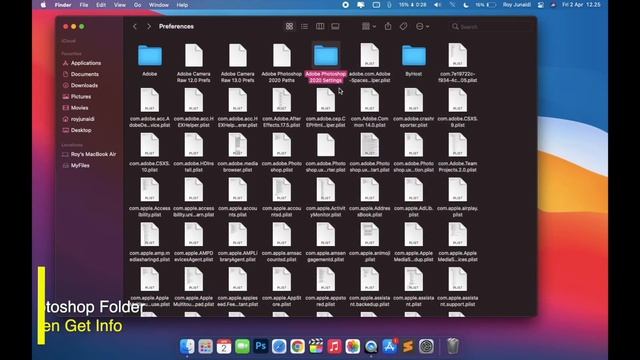The image size is (640, 360).
Task: Open the View menu
Action: 120,5
